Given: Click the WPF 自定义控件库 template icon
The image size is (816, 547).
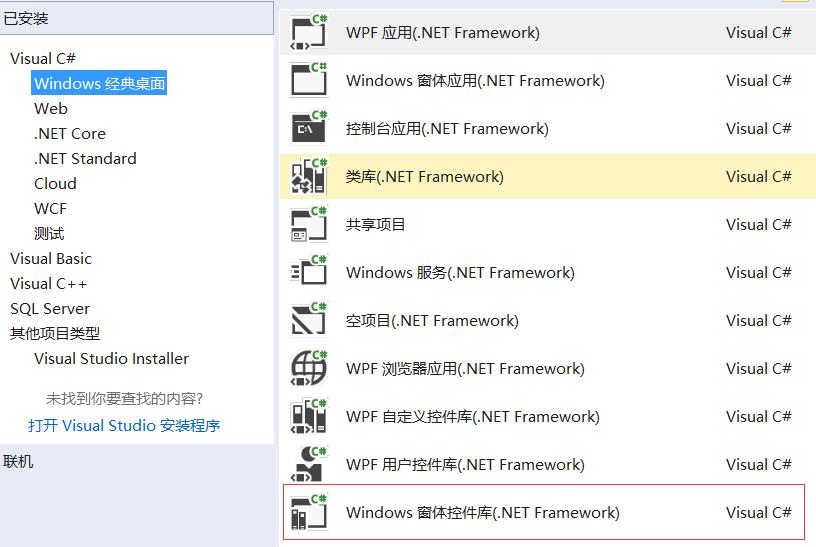Looking at the screenshot, I should pos(309,416).
